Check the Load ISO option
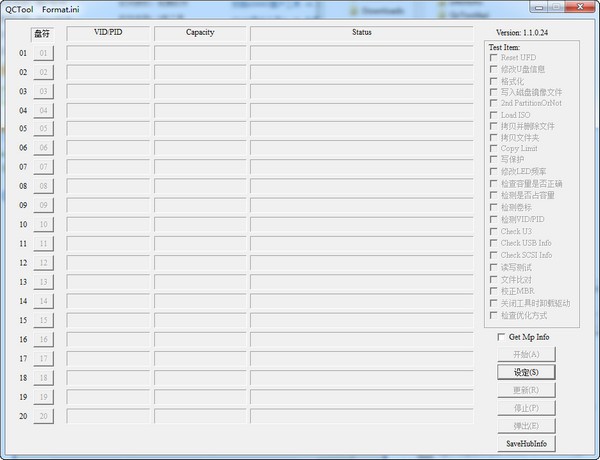 tap(493, 115)
